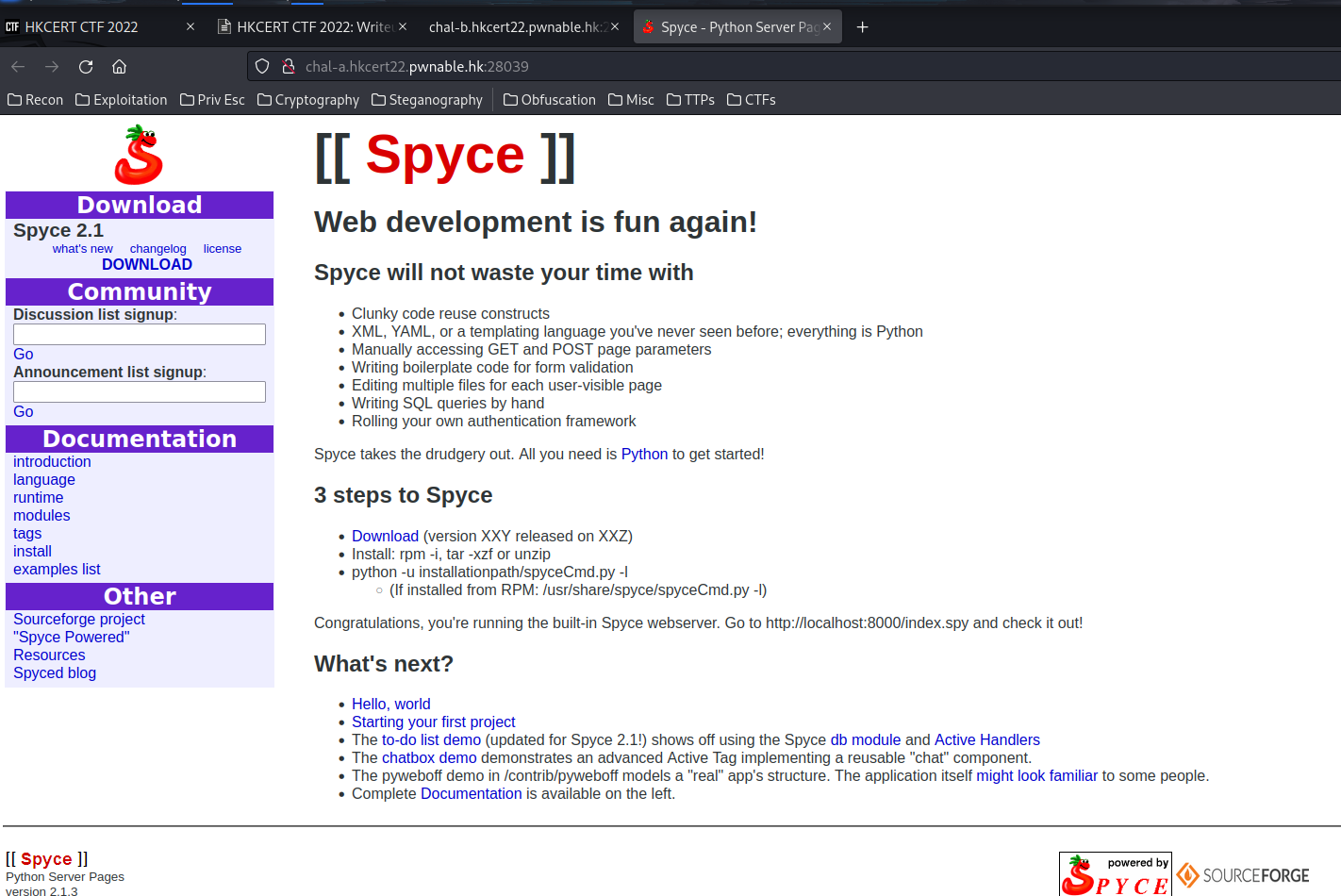The height and width of the screenshot is (896, 1341).
Task: Open the examples list link
Action: [57, 570]
